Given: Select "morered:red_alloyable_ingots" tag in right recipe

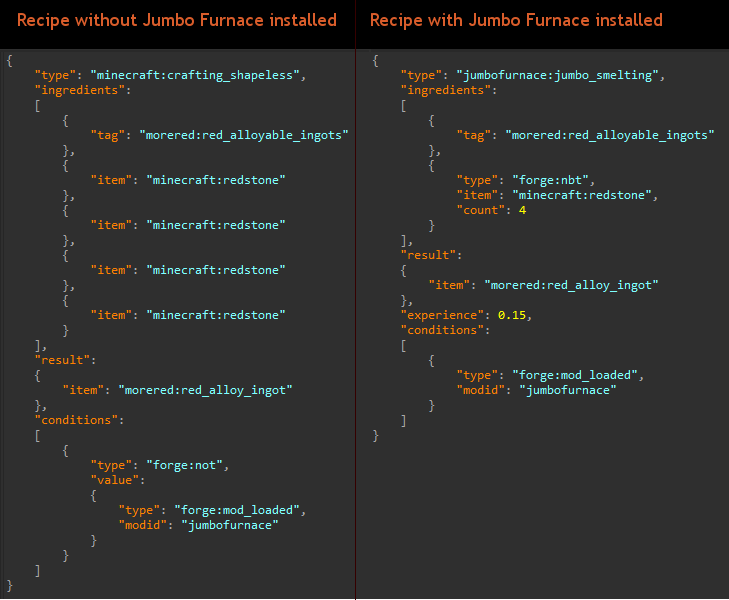Looking at the screenshot, I should (610, 135).
